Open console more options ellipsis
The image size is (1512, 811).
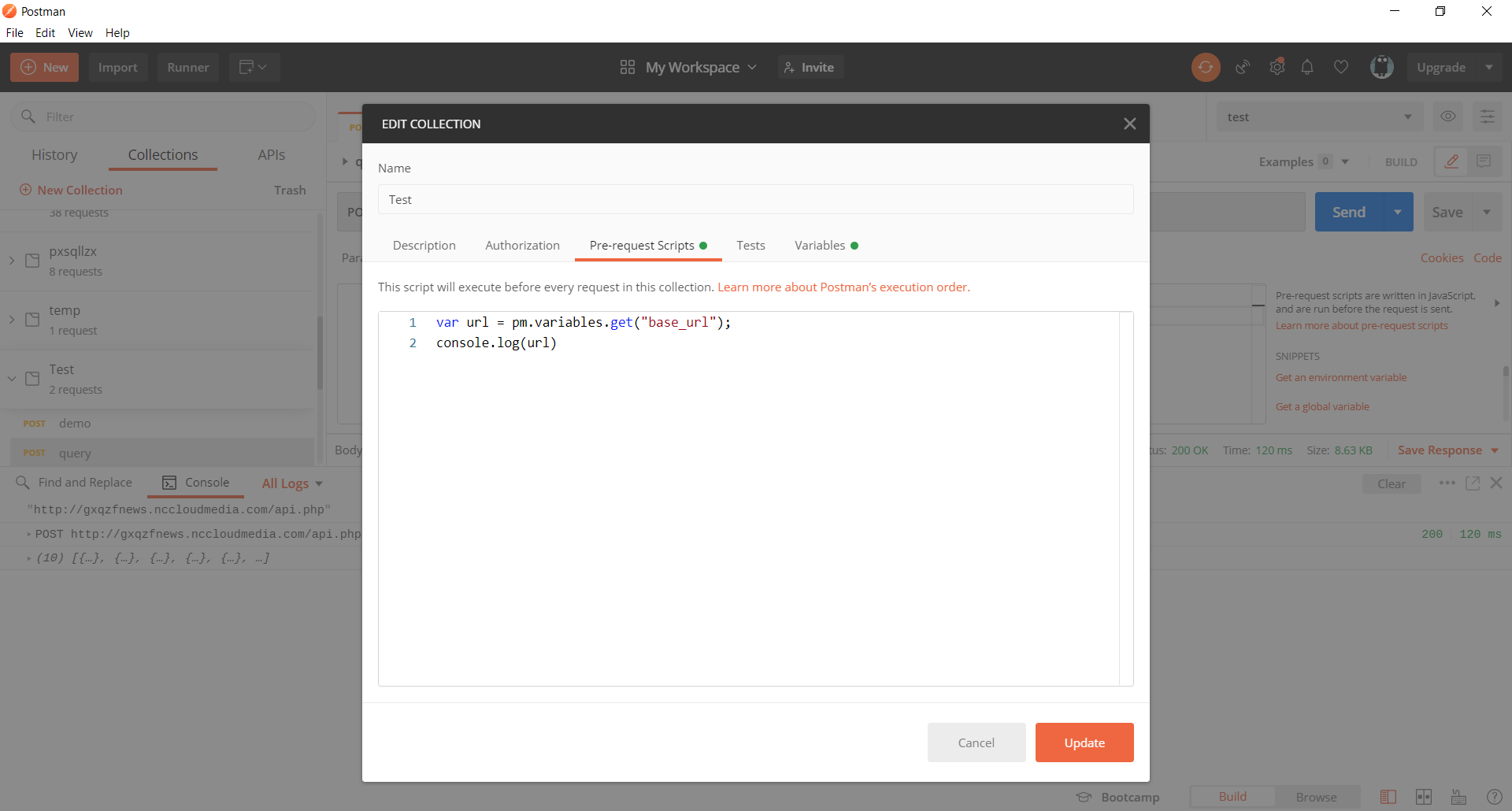click(1447, 483)
